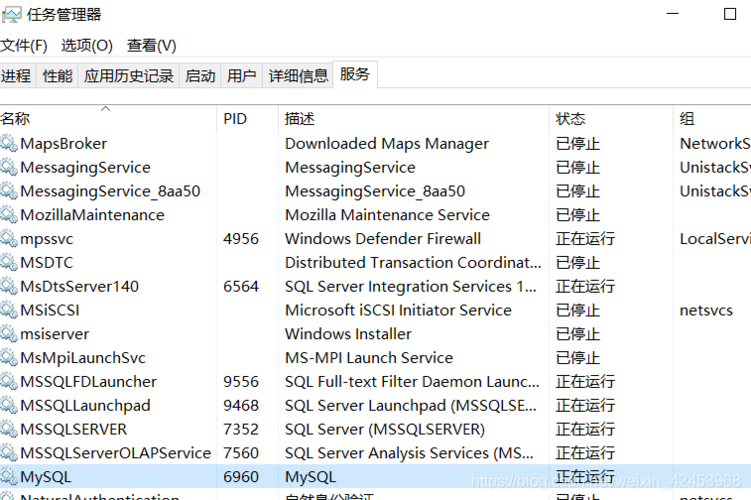Click PID 6564 cell

coord(241,286)
